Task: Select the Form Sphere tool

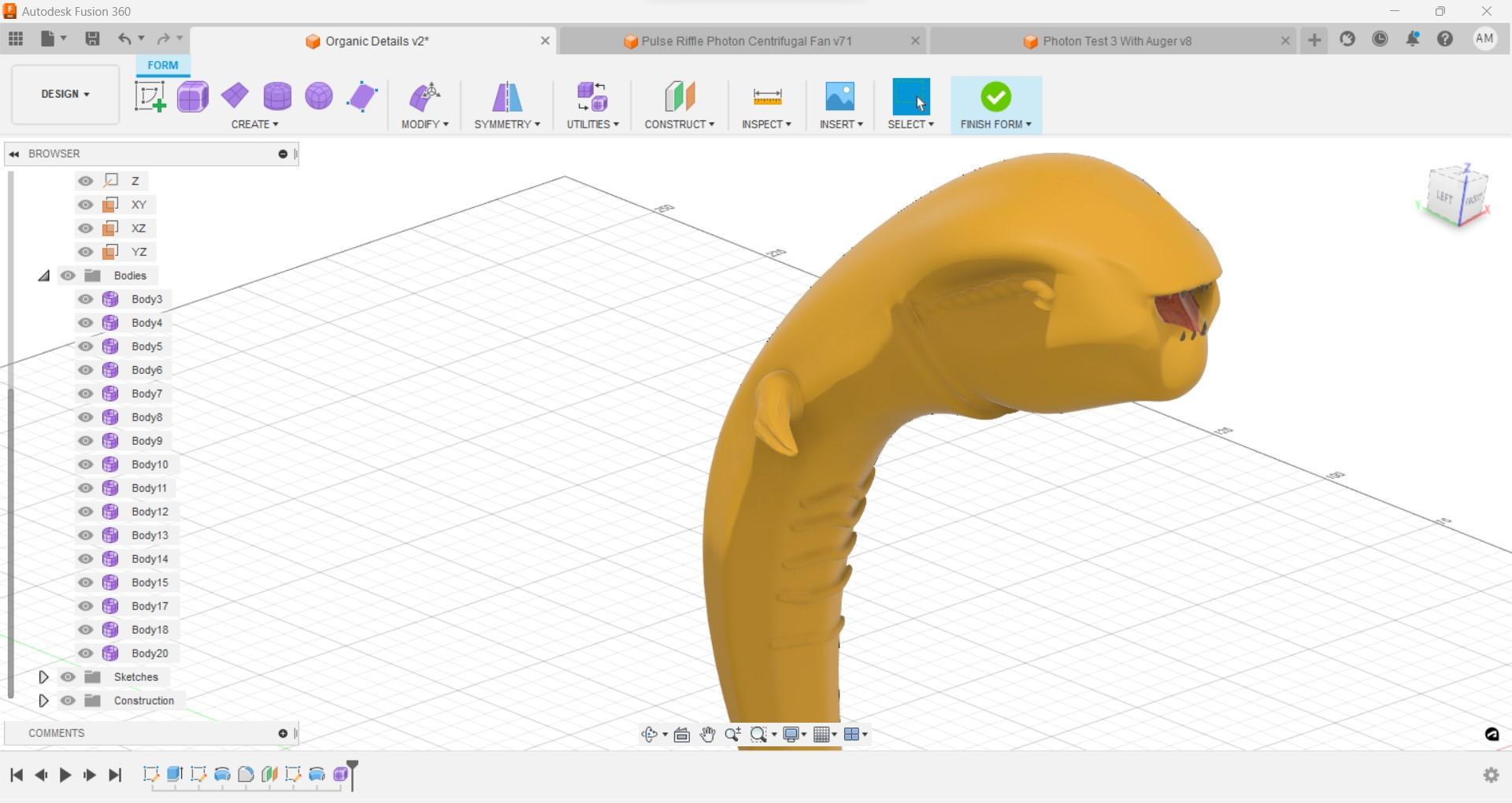Action: tap(319, 96)
